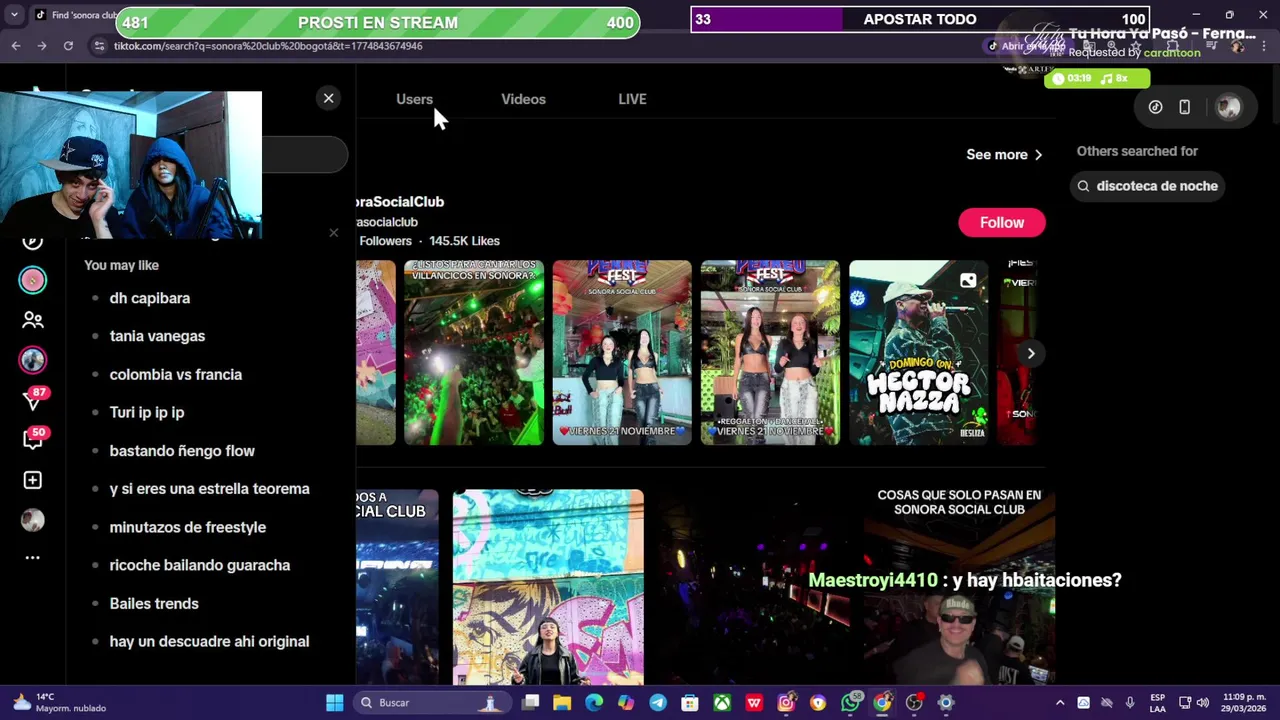Select the Turi ip ip ip suggestion
The image size is (1280, 720).
coord(147,412)
